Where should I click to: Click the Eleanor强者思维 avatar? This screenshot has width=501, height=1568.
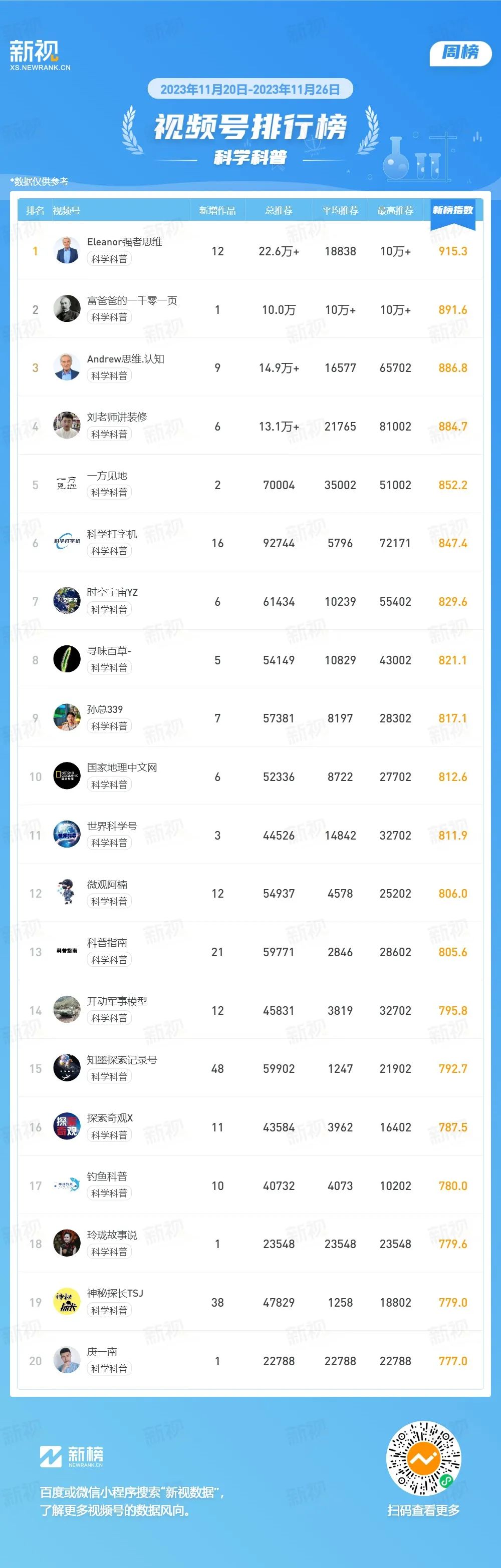click(x=67, y=250)
